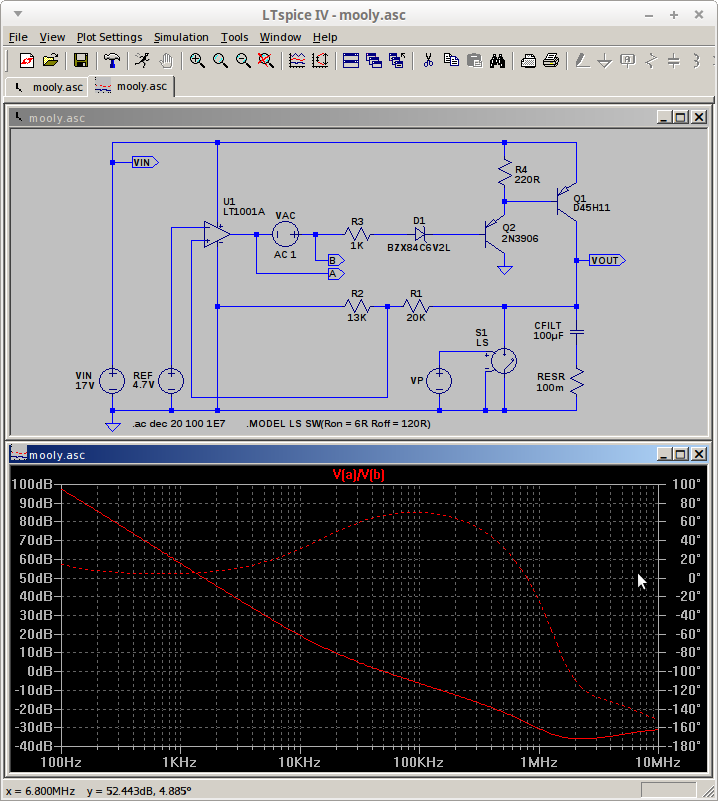Run the simulation with running-man icon
The image size is (718, 801).
pyautogui.click(x=142, y=61)
